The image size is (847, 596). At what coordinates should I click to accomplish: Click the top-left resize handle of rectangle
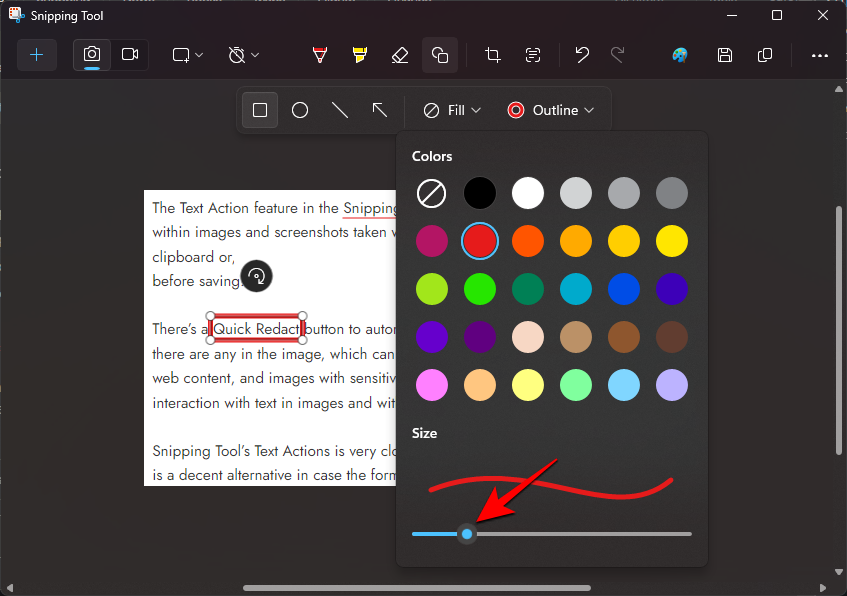tap(210, 316)
